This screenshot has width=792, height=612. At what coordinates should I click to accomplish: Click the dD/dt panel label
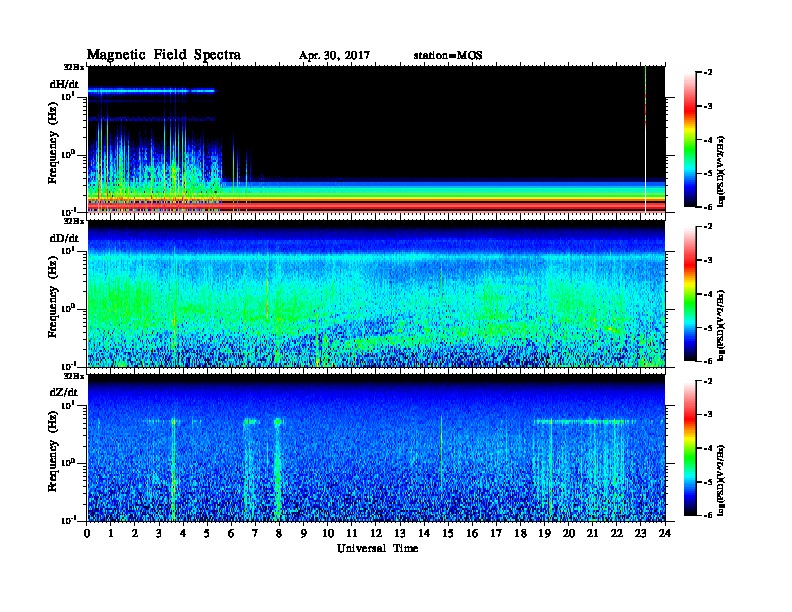pyautogui.click(x=64, y=238)
